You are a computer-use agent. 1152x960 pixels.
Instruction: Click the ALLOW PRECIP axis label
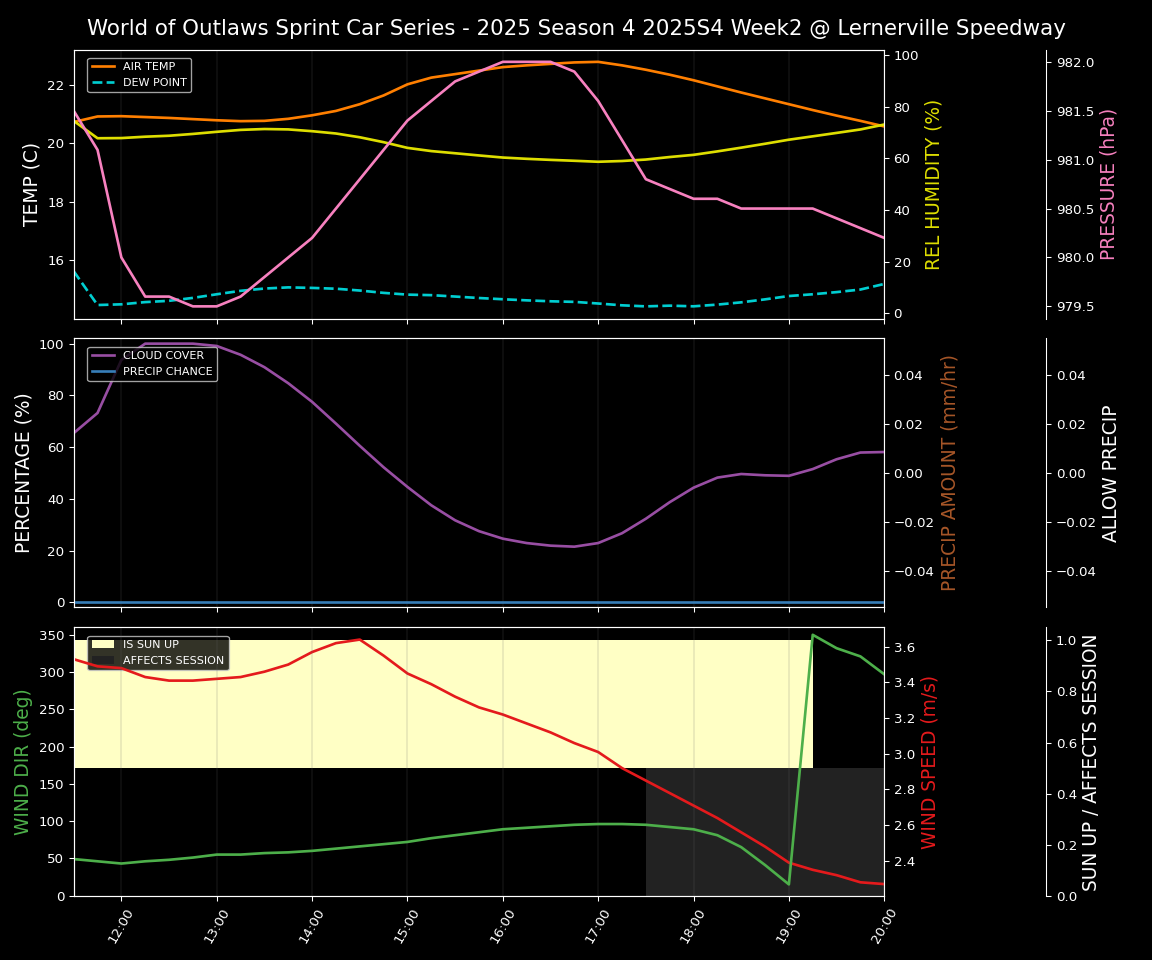pos(1110,472)
